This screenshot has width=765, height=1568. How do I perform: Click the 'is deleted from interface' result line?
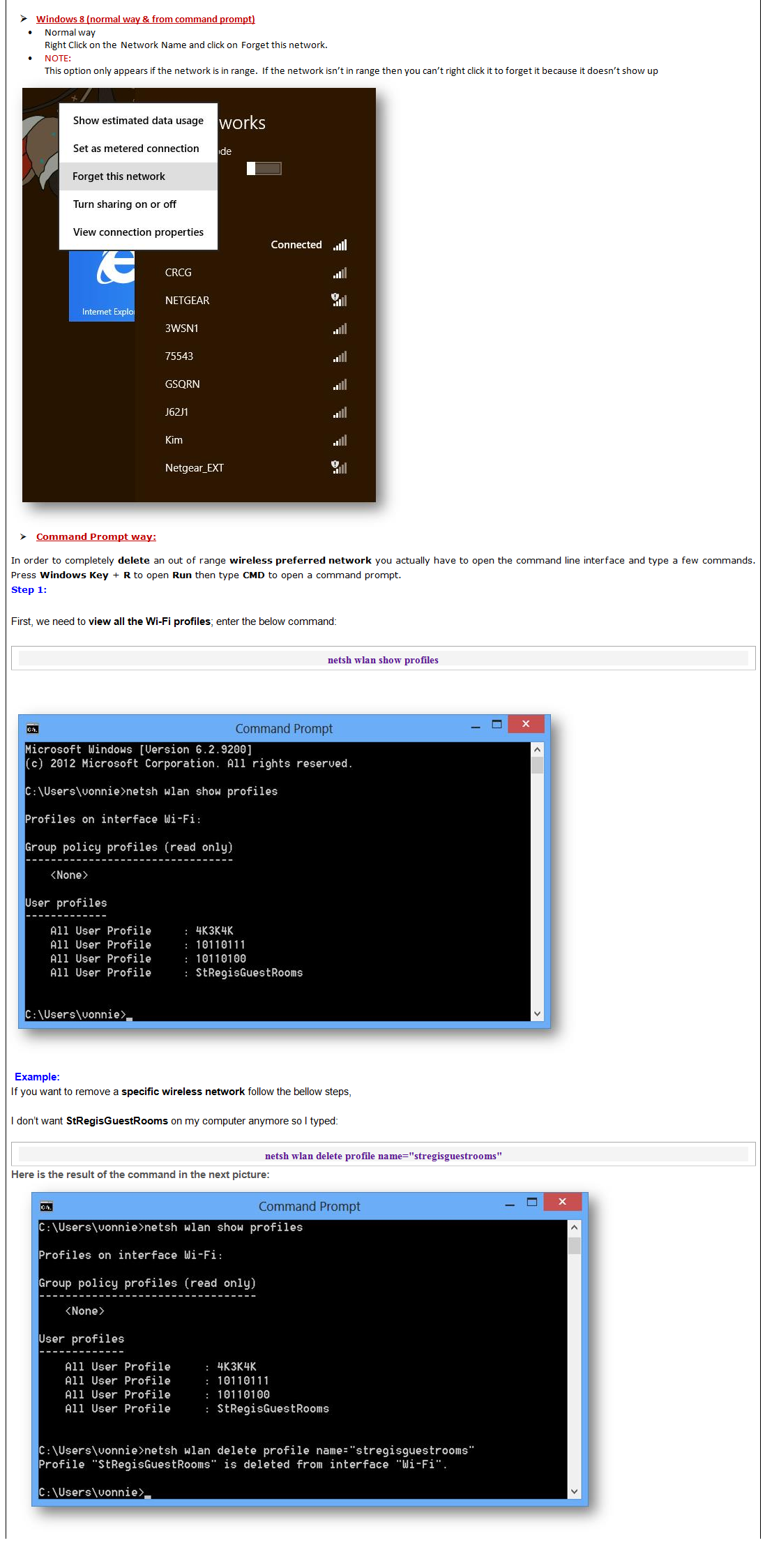[243, 1465]
